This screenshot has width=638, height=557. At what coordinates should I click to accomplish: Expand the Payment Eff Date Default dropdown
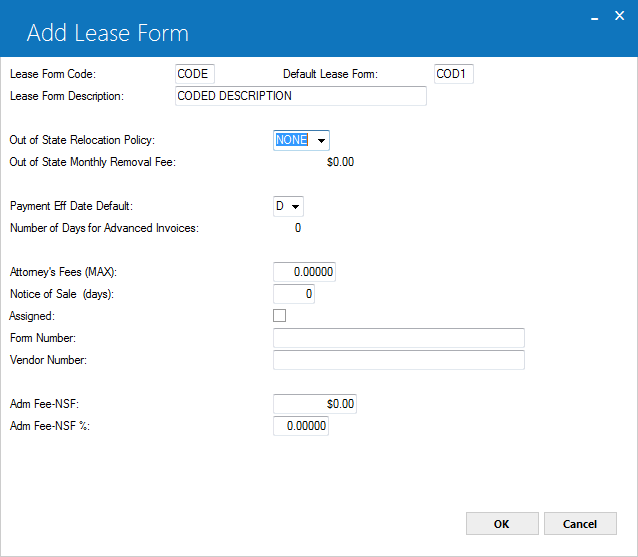click(x=295, y=207)
